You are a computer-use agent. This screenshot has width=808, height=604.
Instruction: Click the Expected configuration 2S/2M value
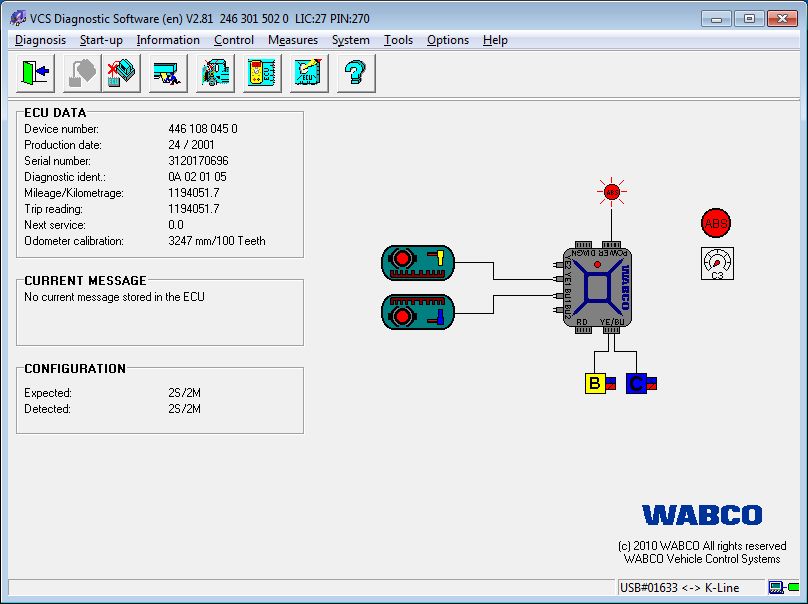coord(184,393)
